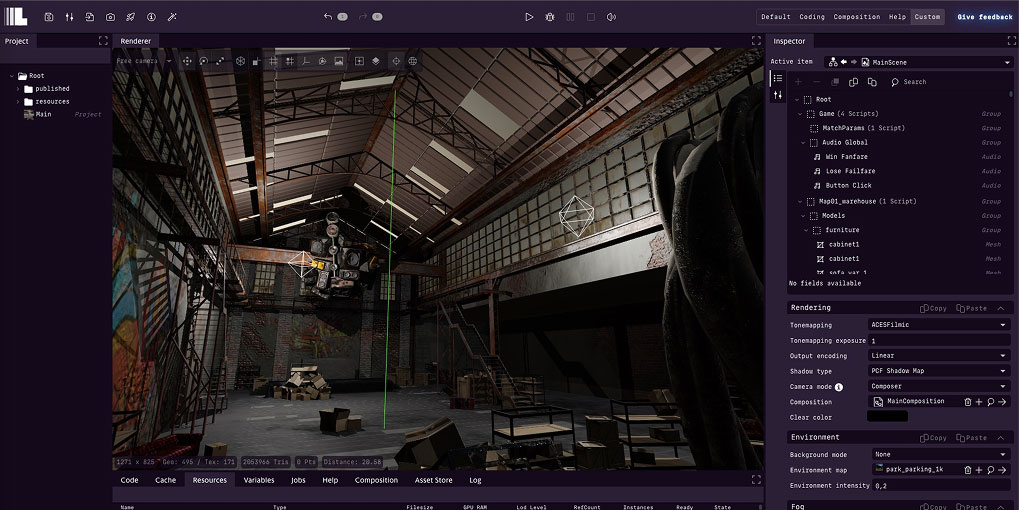Collapse the Rendering section
The height and width of the screenshot is (510, 1019).
[1001, 309]
